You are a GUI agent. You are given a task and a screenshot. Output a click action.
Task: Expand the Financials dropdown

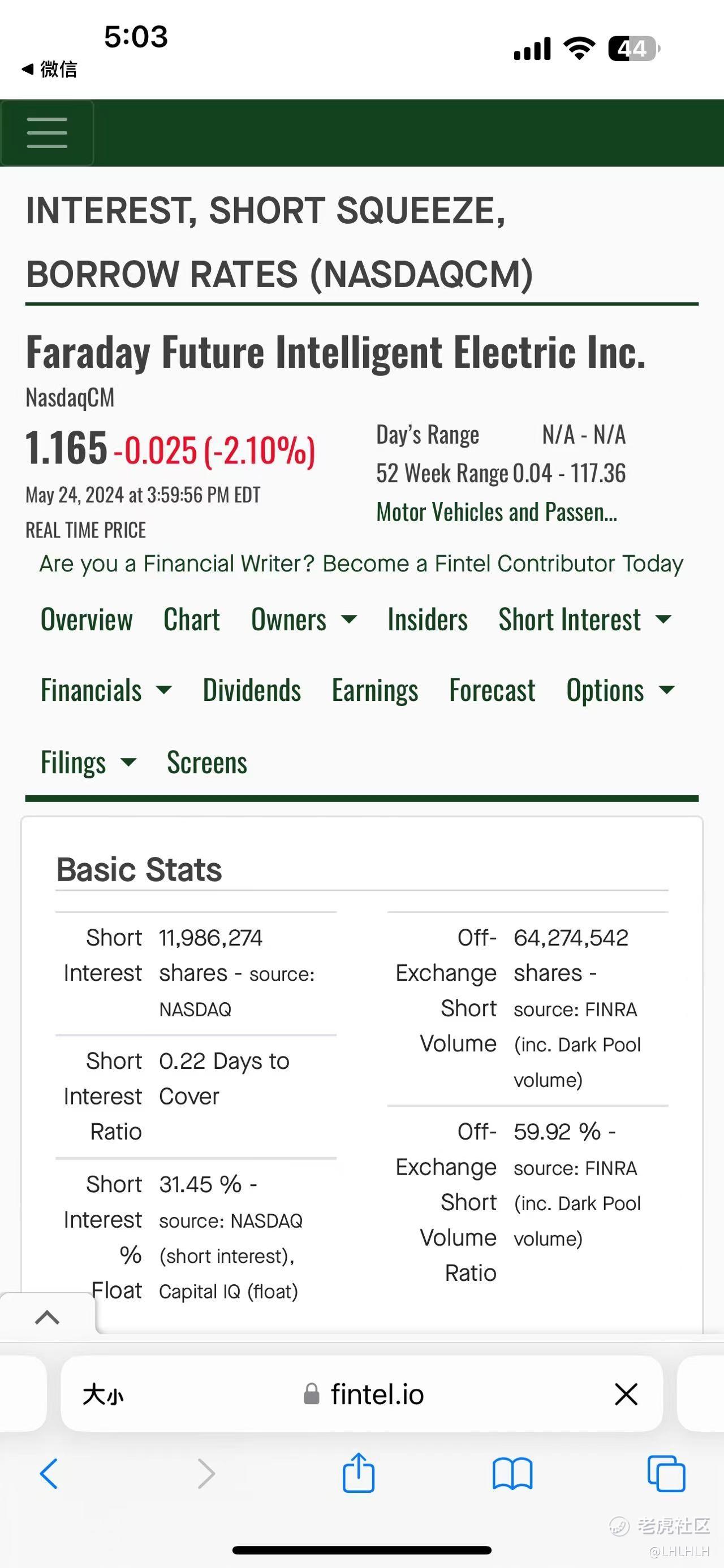106,690
